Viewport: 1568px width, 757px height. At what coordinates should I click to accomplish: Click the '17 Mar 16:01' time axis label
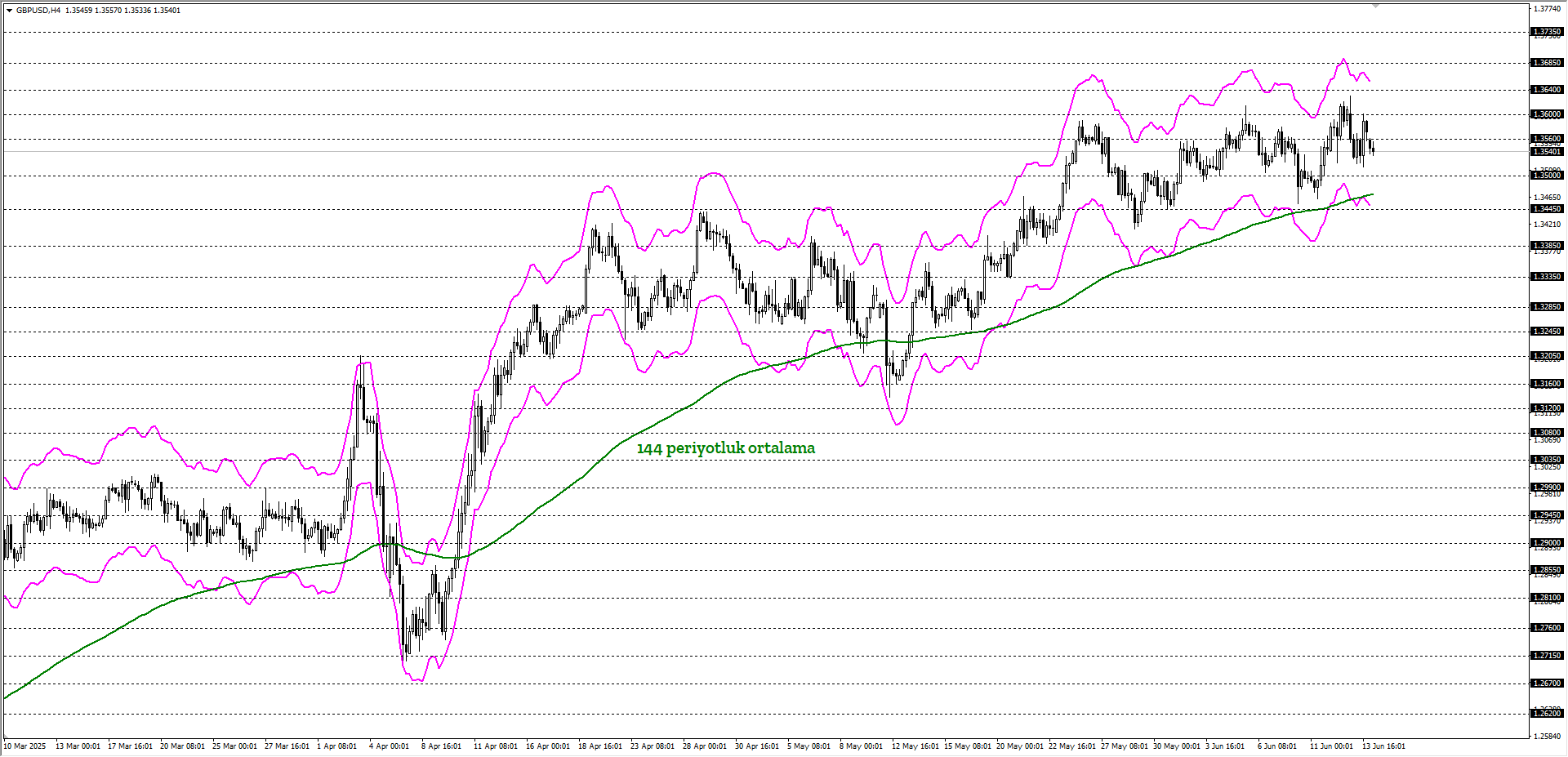tap(130, 746)
